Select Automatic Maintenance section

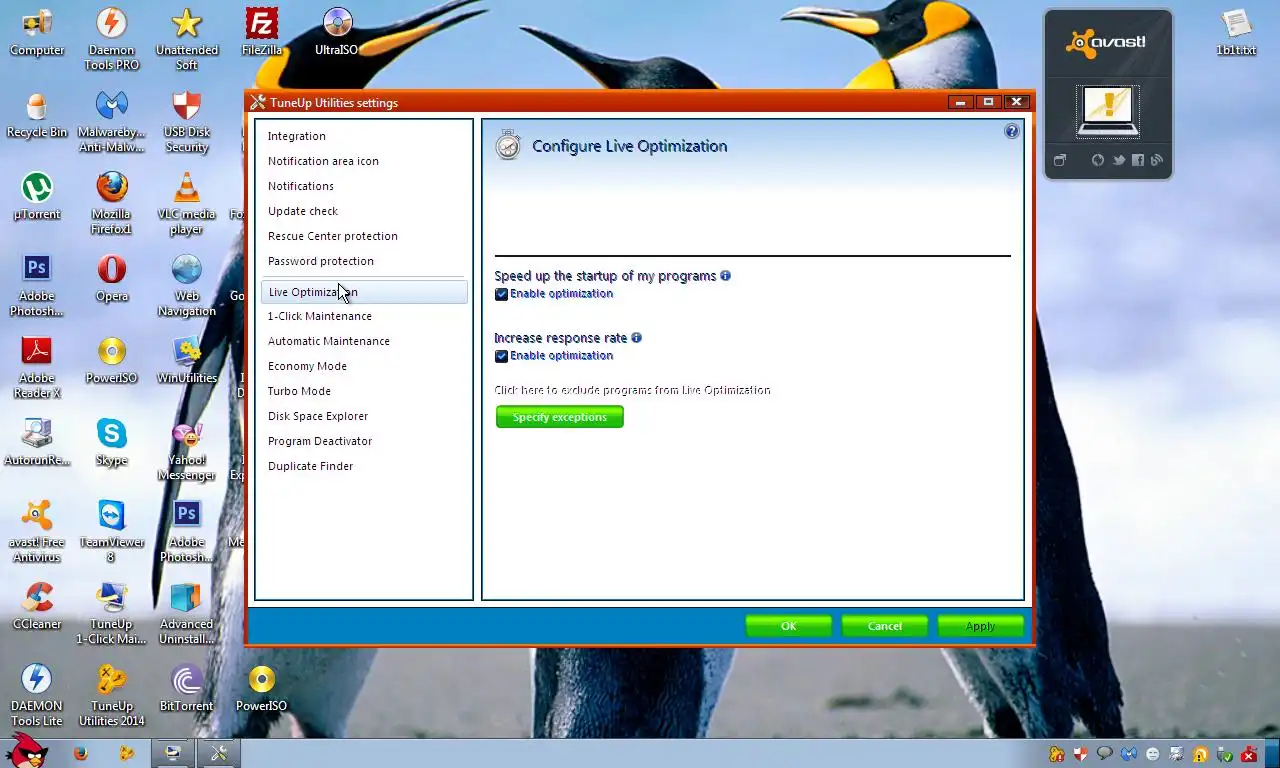point(328,341)
